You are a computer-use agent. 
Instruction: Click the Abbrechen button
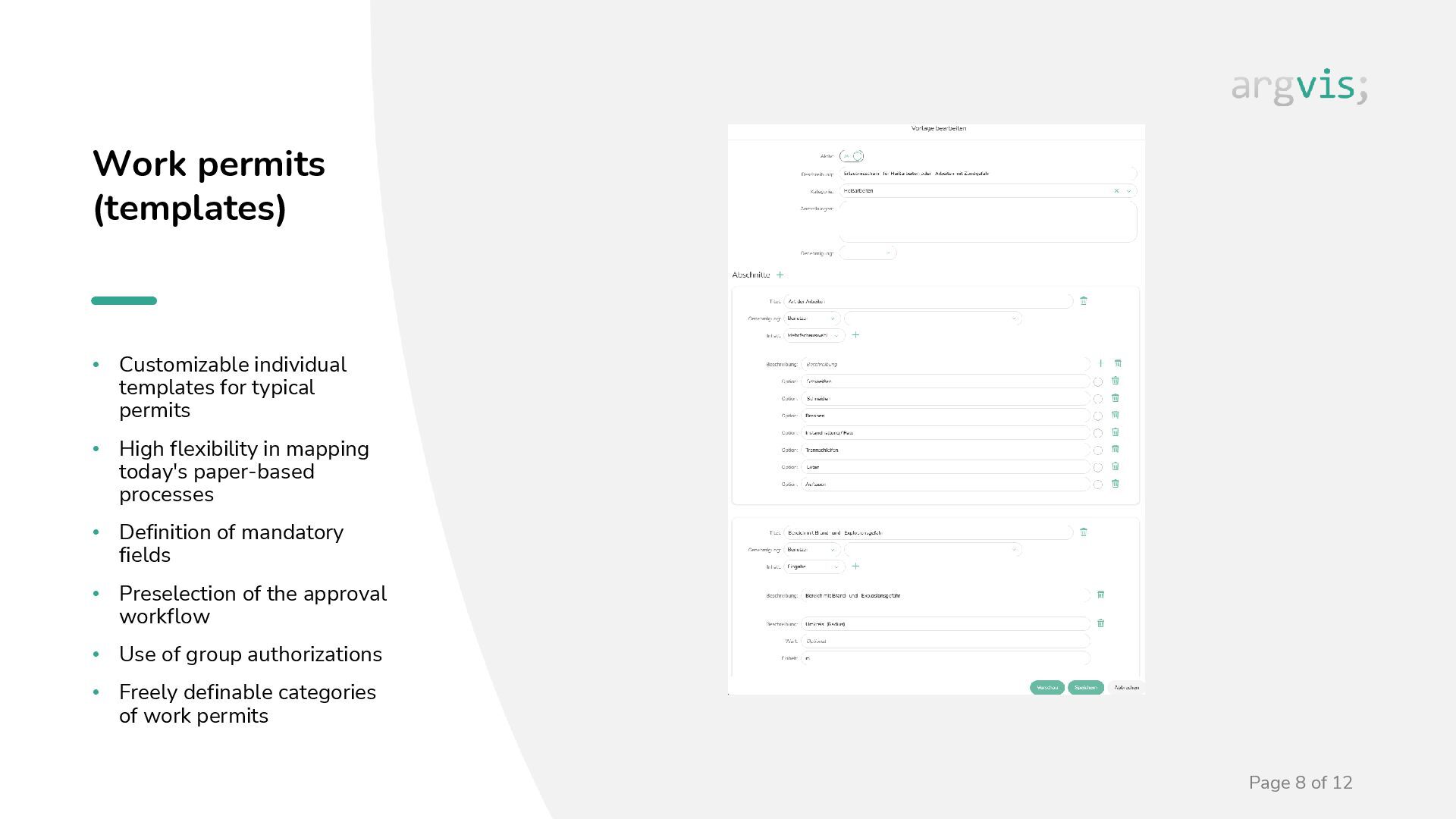tap(1126, 688)
